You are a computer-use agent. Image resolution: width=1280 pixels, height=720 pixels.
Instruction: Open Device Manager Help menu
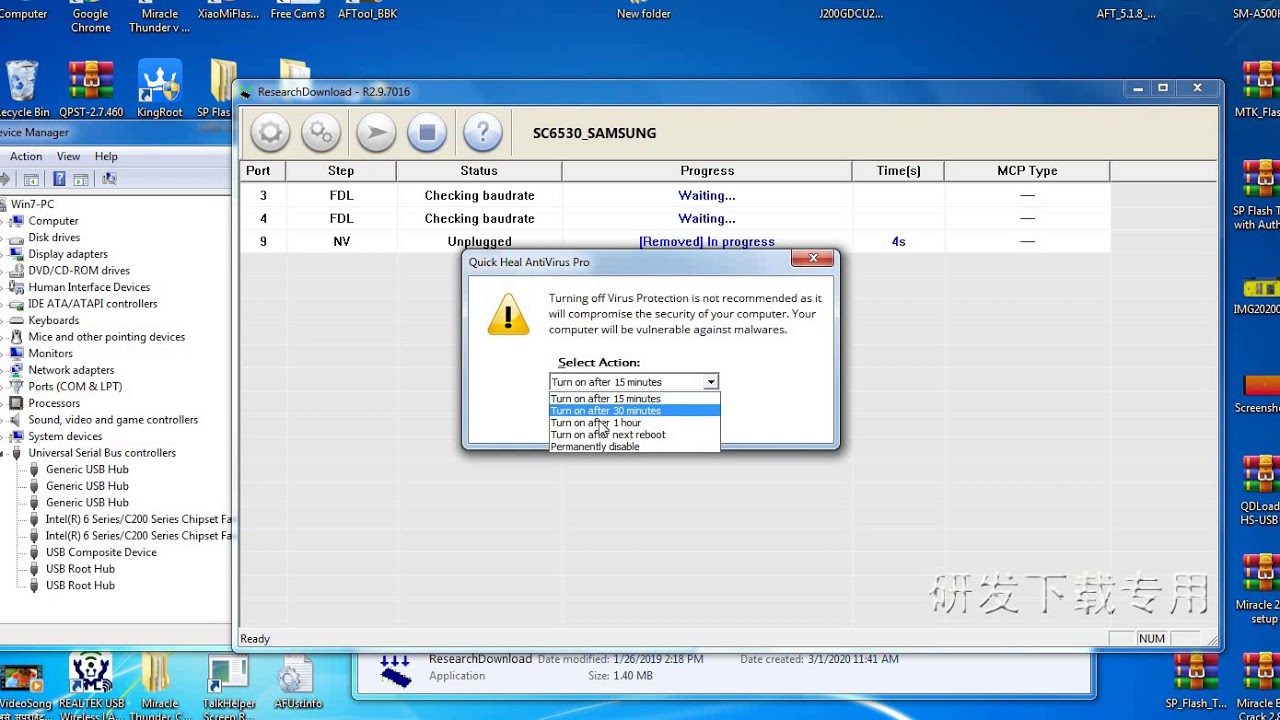pos(106,156)
